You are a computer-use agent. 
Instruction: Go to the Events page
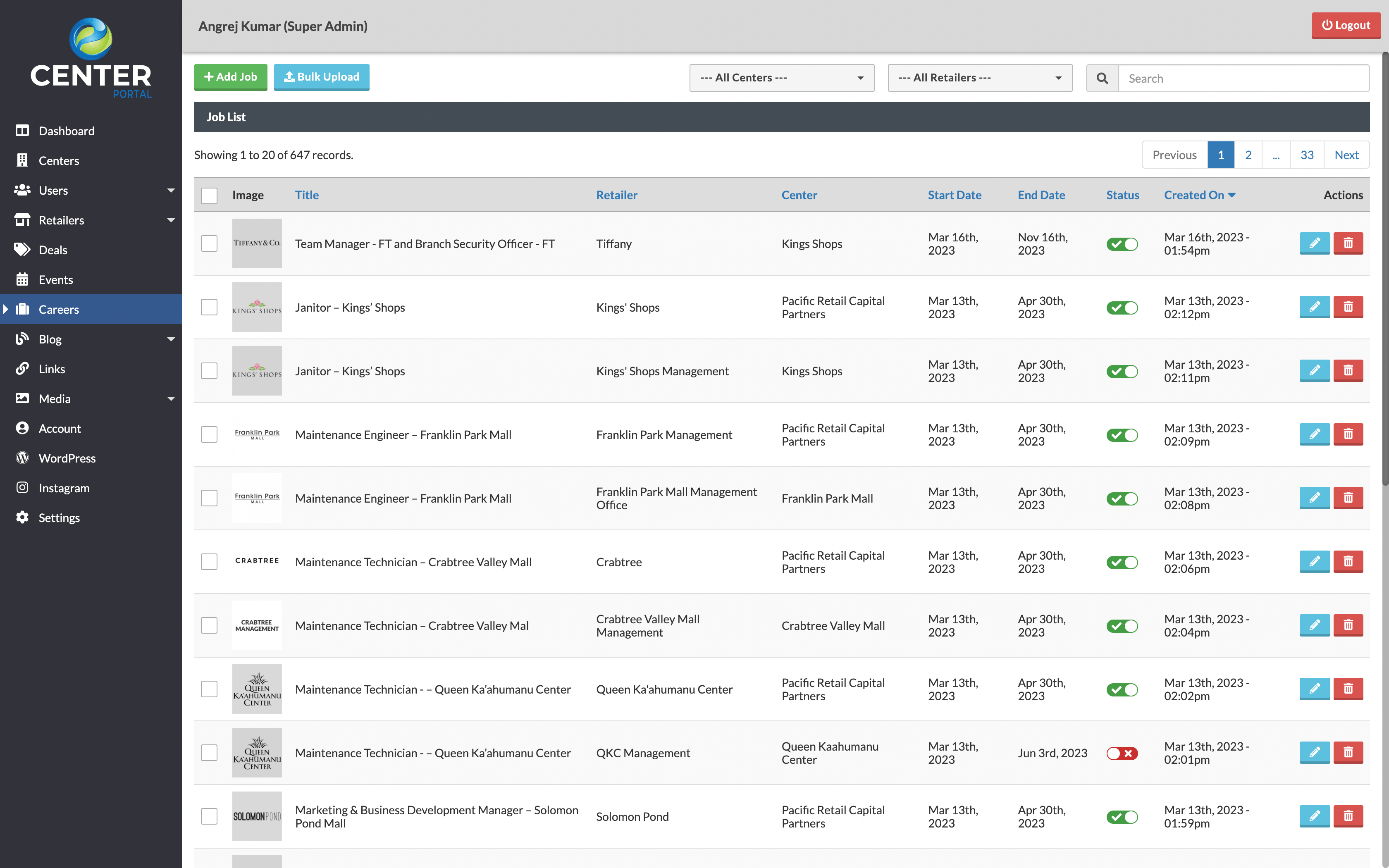56,279
